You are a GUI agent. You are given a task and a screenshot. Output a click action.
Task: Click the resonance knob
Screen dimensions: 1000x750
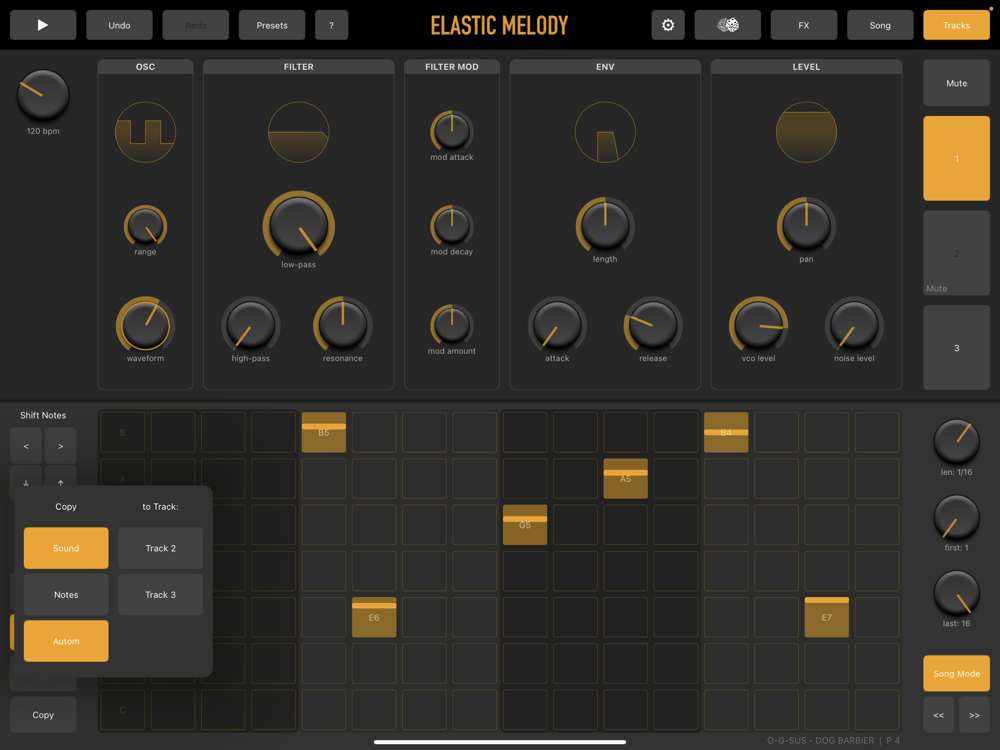pos(342,325)
